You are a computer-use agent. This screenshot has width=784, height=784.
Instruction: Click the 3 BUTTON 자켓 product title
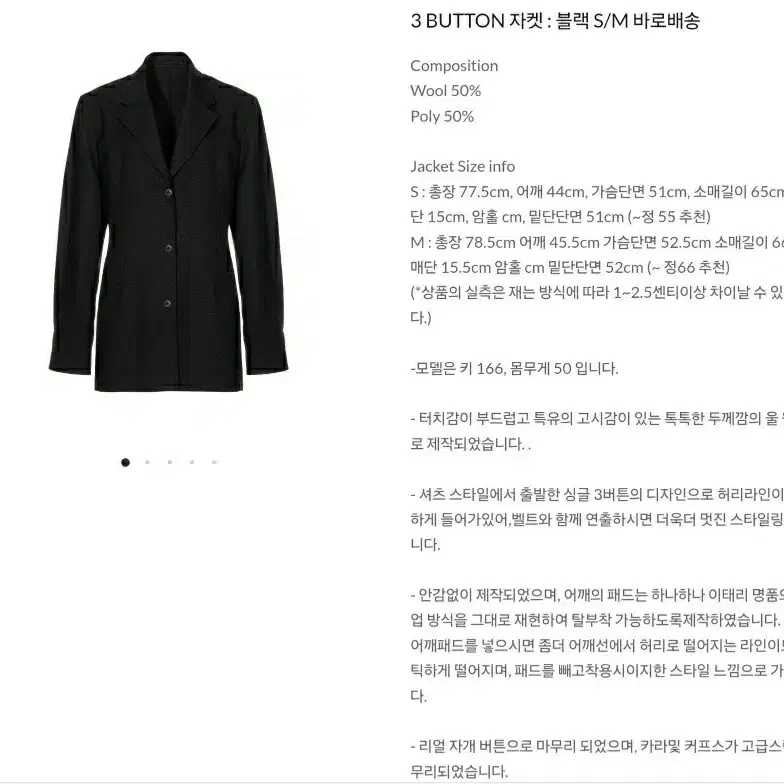[x=555, y=21]
